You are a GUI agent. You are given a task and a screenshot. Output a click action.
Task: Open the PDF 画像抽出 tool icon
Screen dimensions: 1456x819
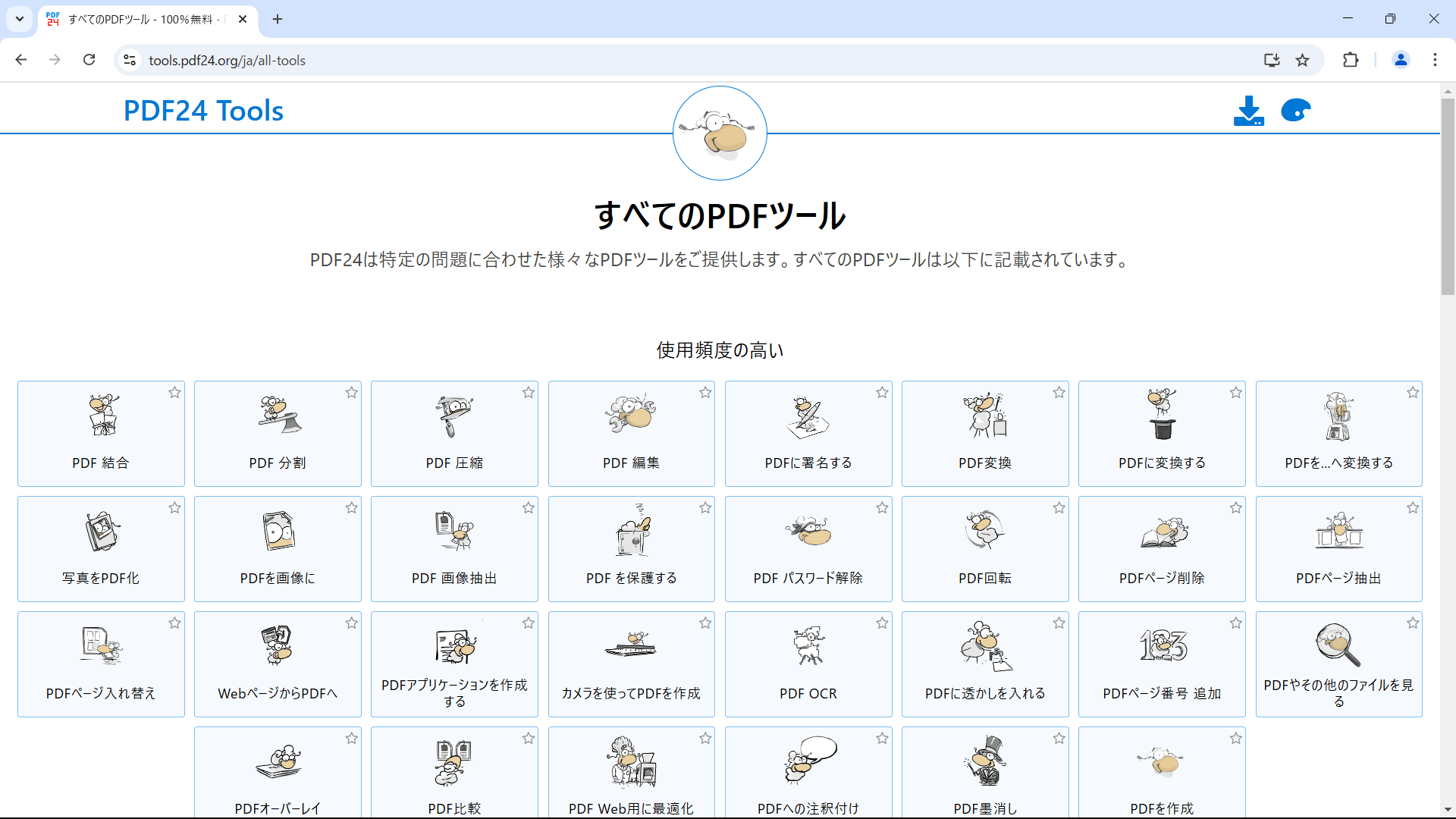(x=454, y=531)
